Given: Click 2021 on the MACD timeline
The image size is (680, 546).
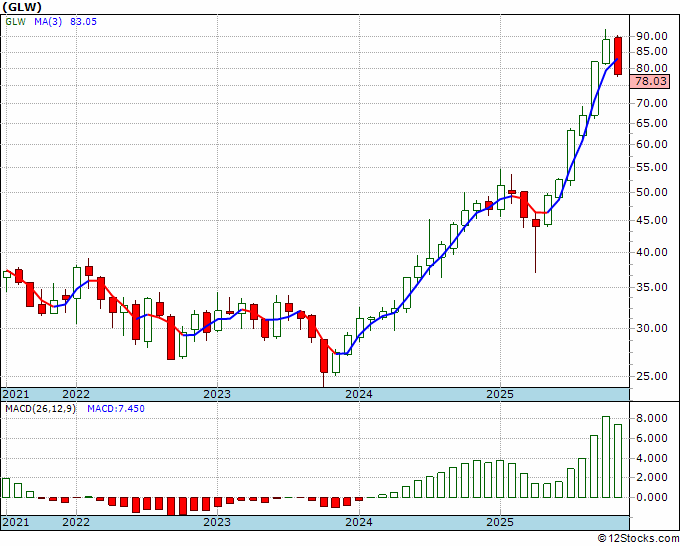Looking at the screenshot, I should click(16, 522).
